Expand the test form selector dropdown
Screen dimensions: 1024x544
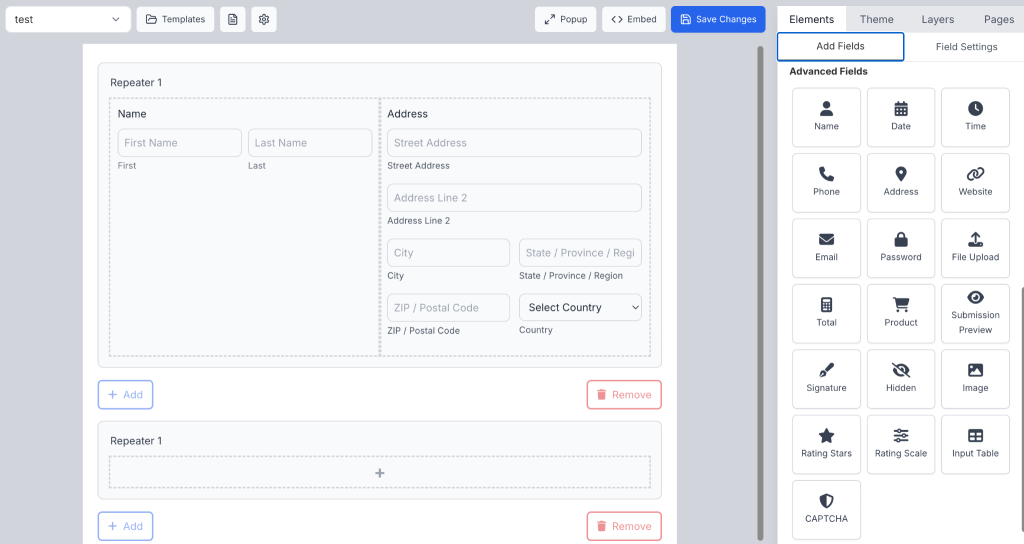tap(68, 19)
